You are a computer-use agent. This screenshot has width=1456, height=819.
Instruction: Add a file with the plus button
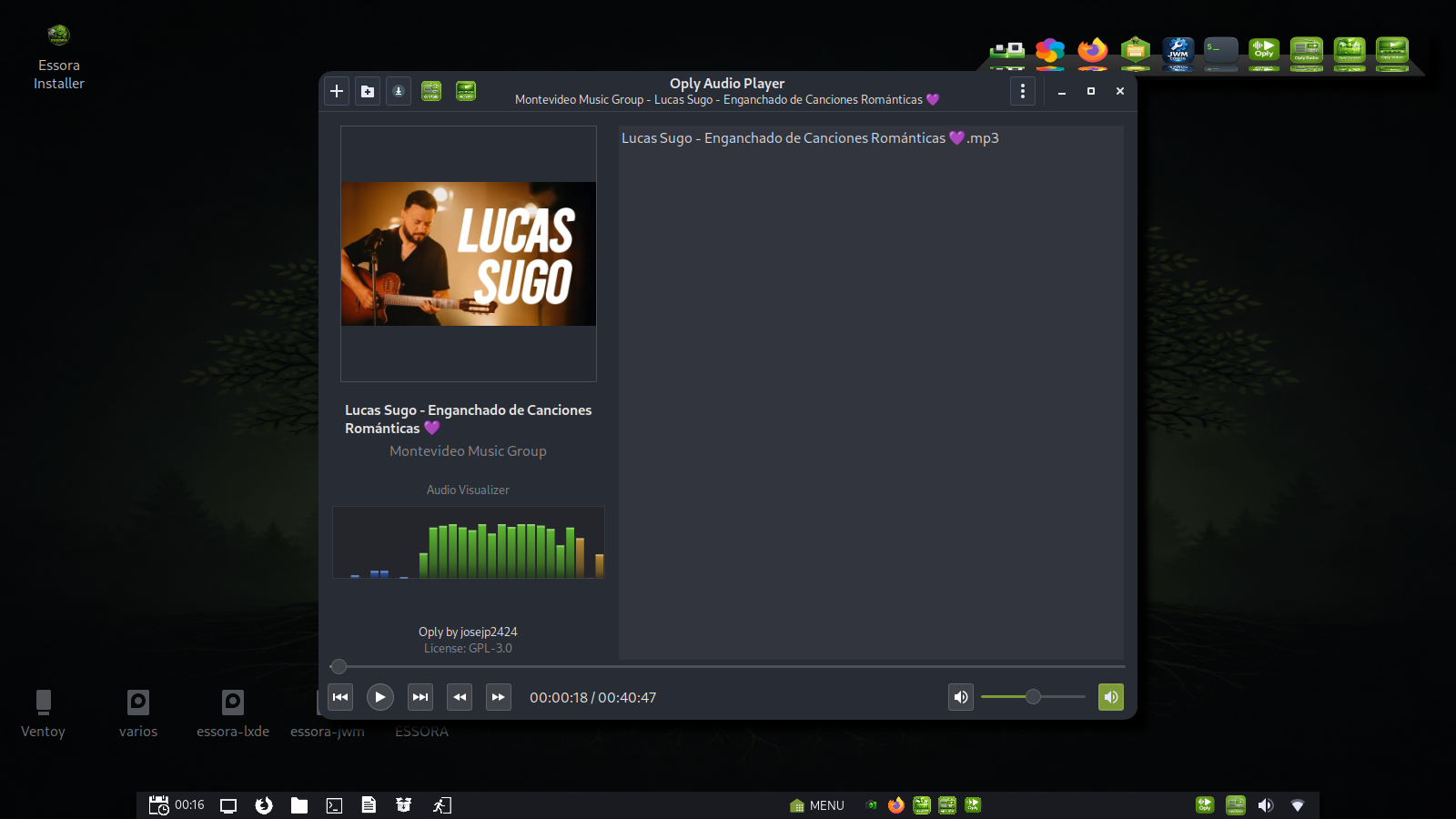pyautogui.click(x=337, y=91)
